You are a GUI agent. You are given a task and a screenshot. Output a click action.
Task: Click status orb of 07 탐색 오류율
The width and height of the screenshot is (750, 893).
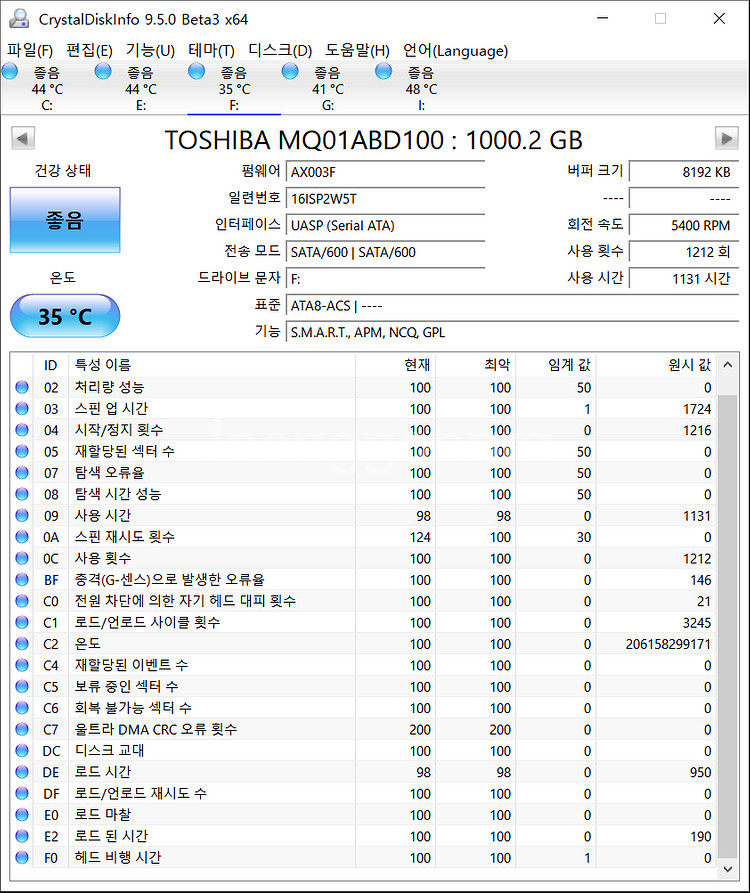coord(22,473)
